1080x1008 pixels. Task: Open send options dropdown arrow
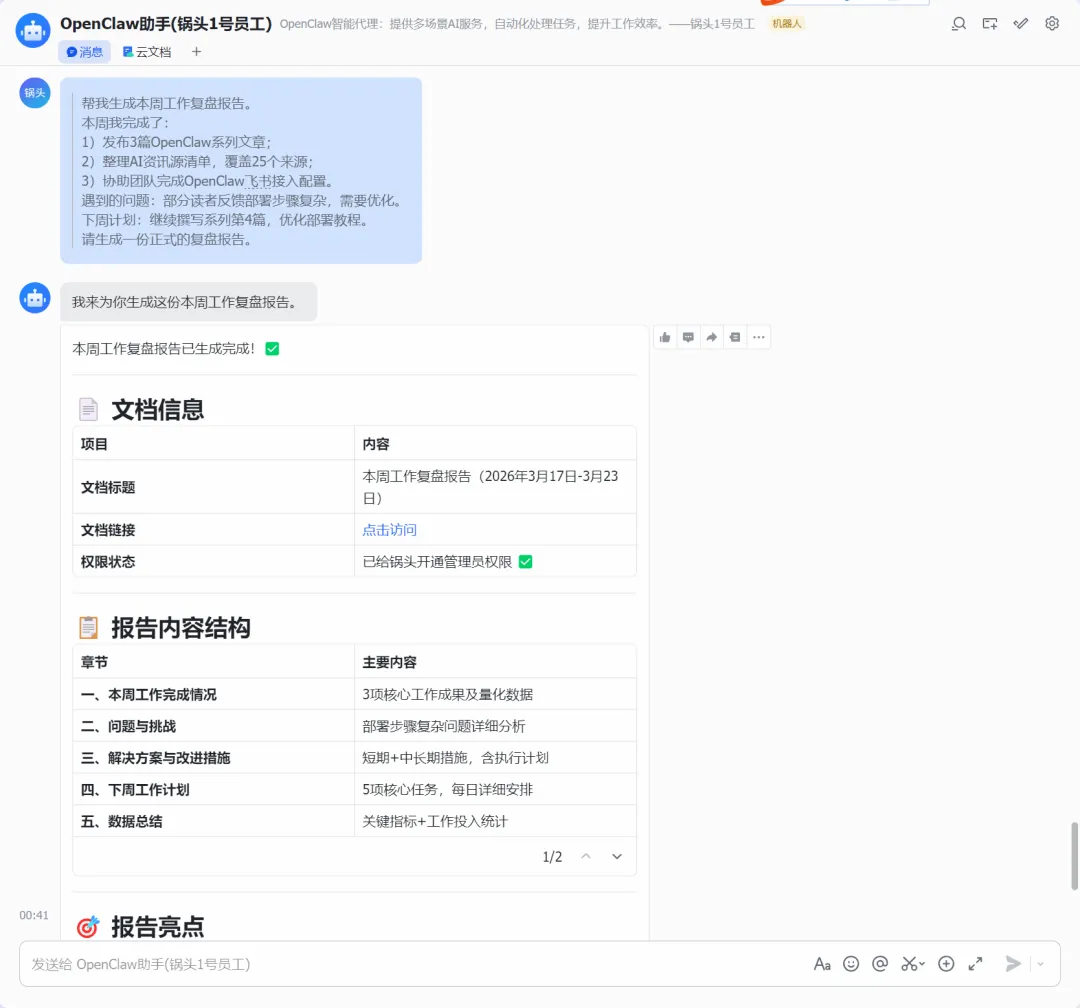(x=1041, y=964)
